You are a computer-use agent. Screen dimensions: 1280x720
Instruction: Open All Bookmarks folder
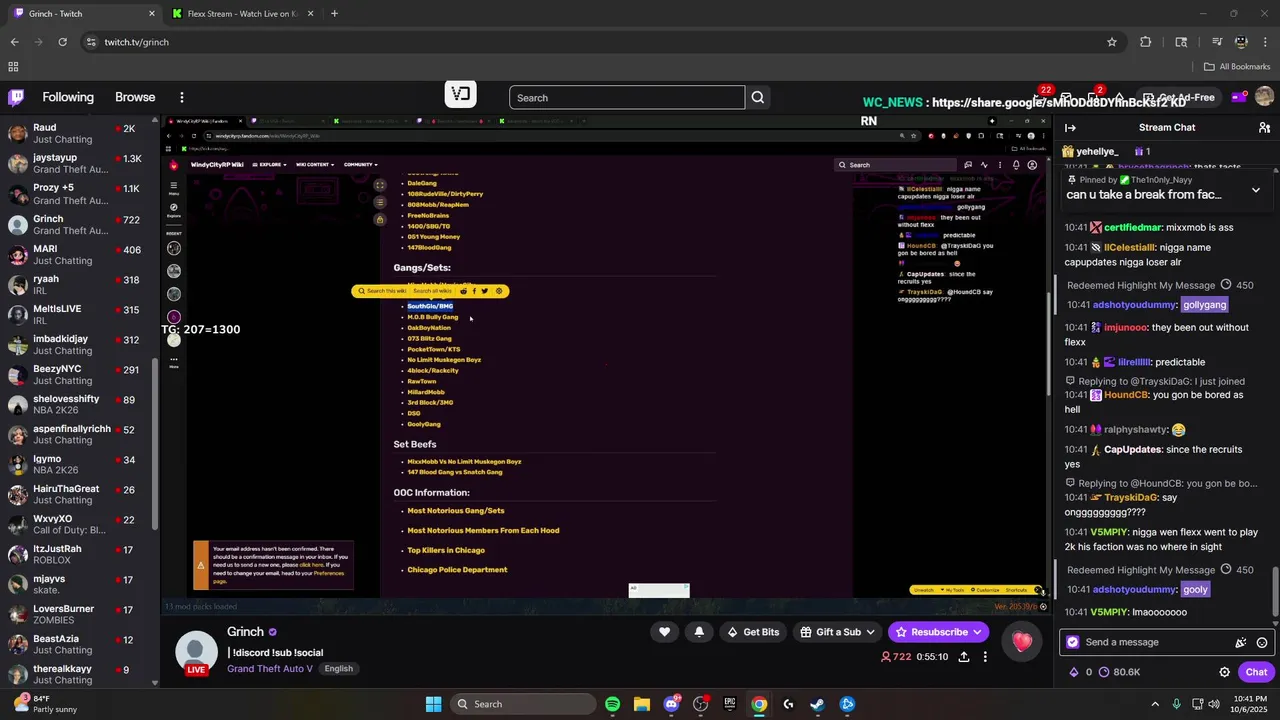coord(1237,67)
